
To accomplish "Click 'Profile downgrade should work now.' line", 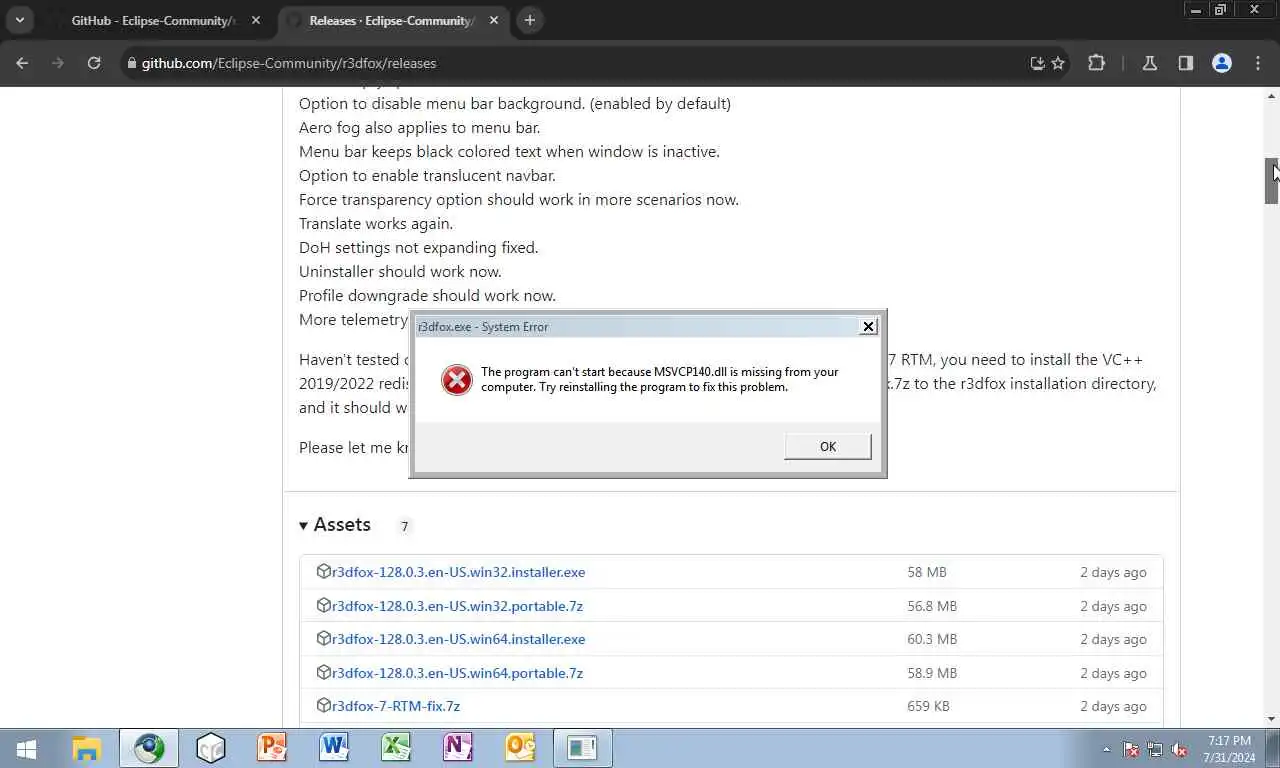I will point(427,295).
